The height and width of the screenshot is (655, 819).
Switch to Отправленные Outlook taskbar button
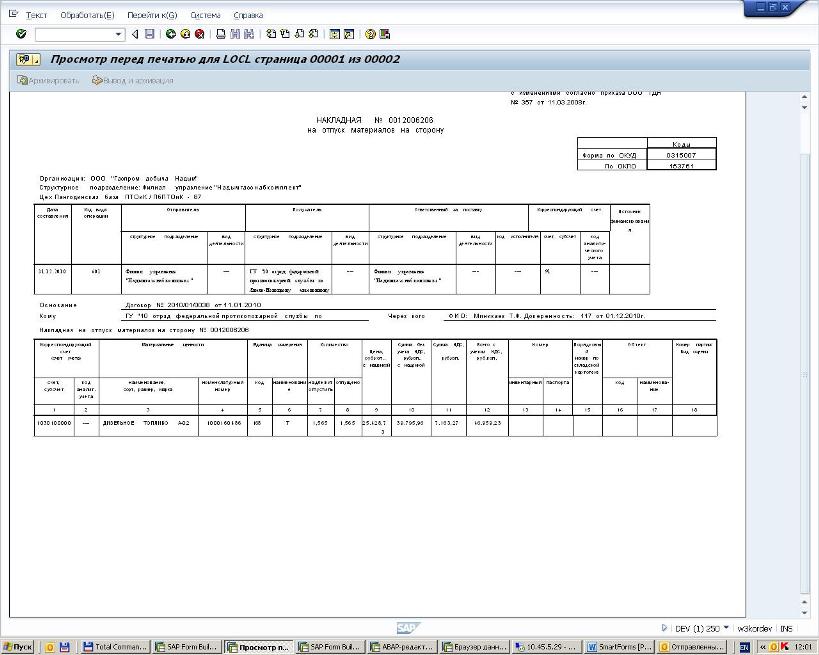[692, 647]
